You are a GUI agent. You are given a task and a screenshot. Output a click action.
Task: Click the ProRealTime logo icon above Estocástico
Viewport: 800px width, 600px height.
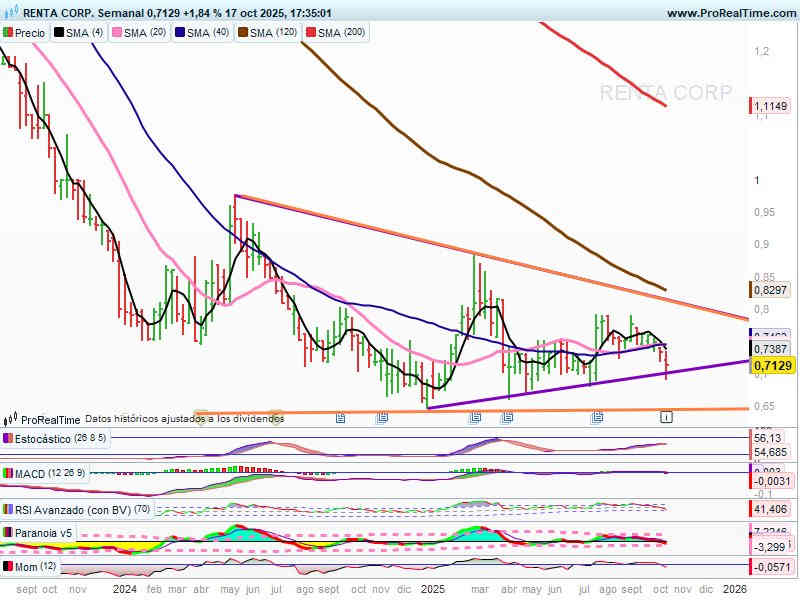12,419
